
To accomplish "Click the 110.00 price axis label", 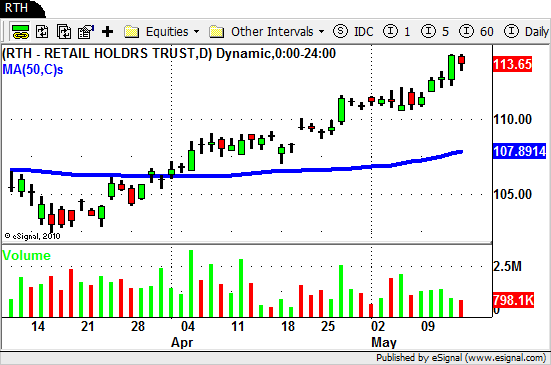I will (512, 119).
